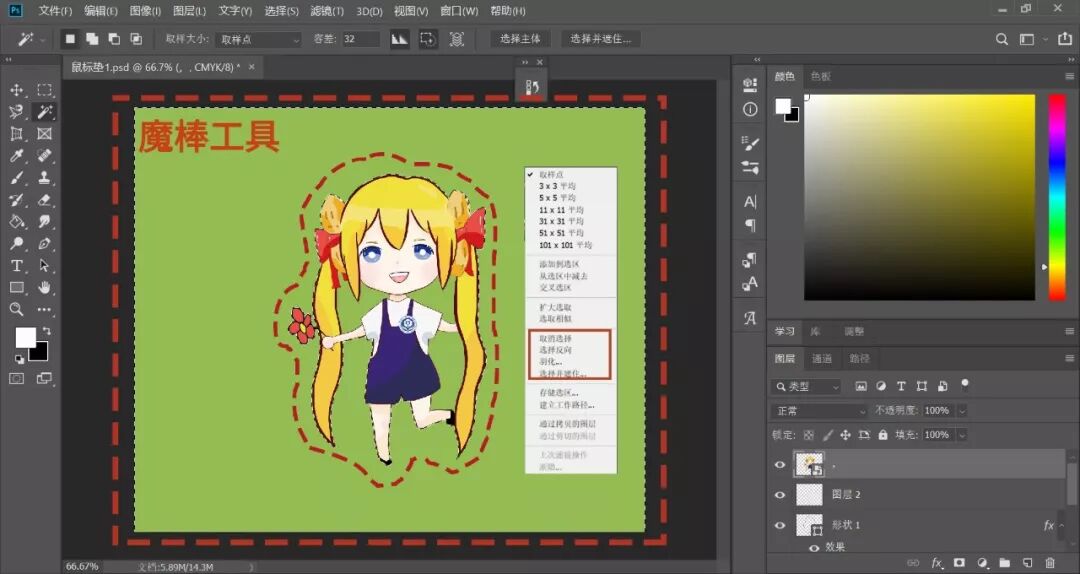The width and height of the screenshot is (1080, 574).
Task: Click the Quick Mask mode icon
Action: (17, 378)
